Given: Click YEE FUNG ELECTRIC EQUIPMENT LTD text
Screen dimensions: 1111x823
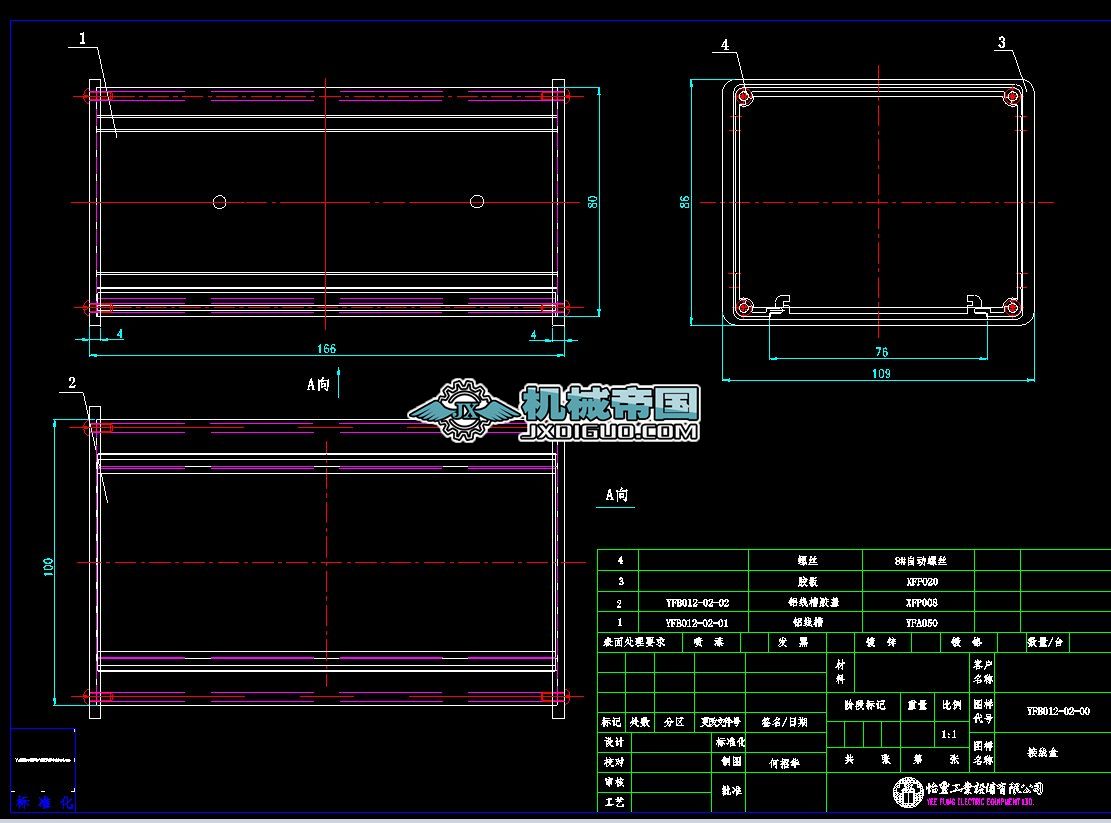Looking at the screenshot, I should [980, 802].
